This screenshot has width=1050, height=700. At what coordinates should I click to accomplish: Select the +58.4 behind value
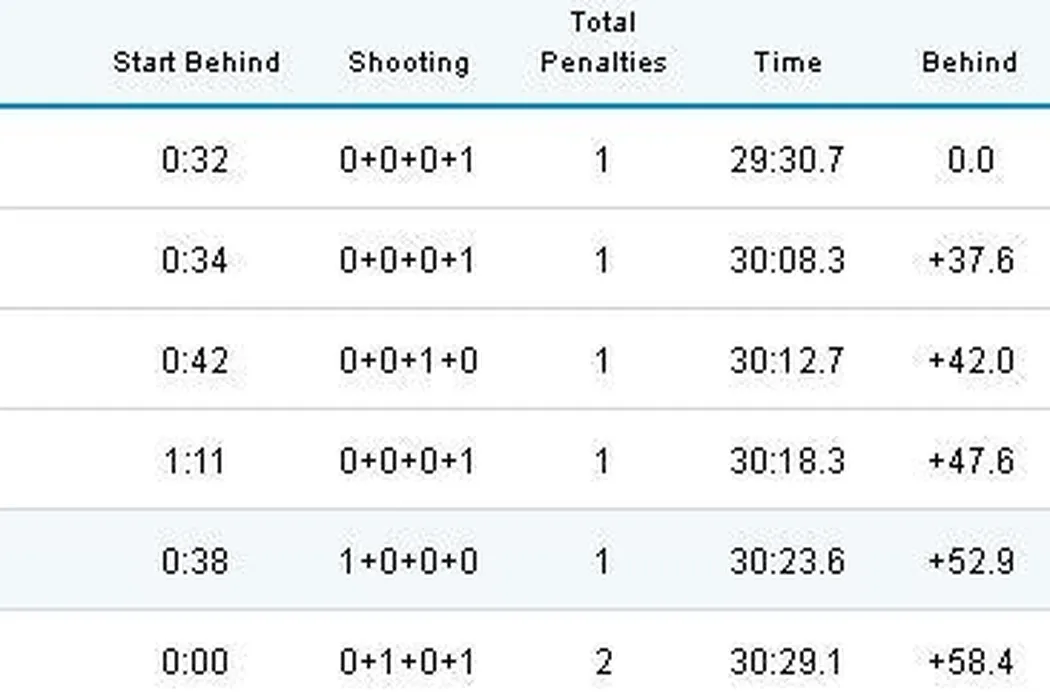point(970,661)
